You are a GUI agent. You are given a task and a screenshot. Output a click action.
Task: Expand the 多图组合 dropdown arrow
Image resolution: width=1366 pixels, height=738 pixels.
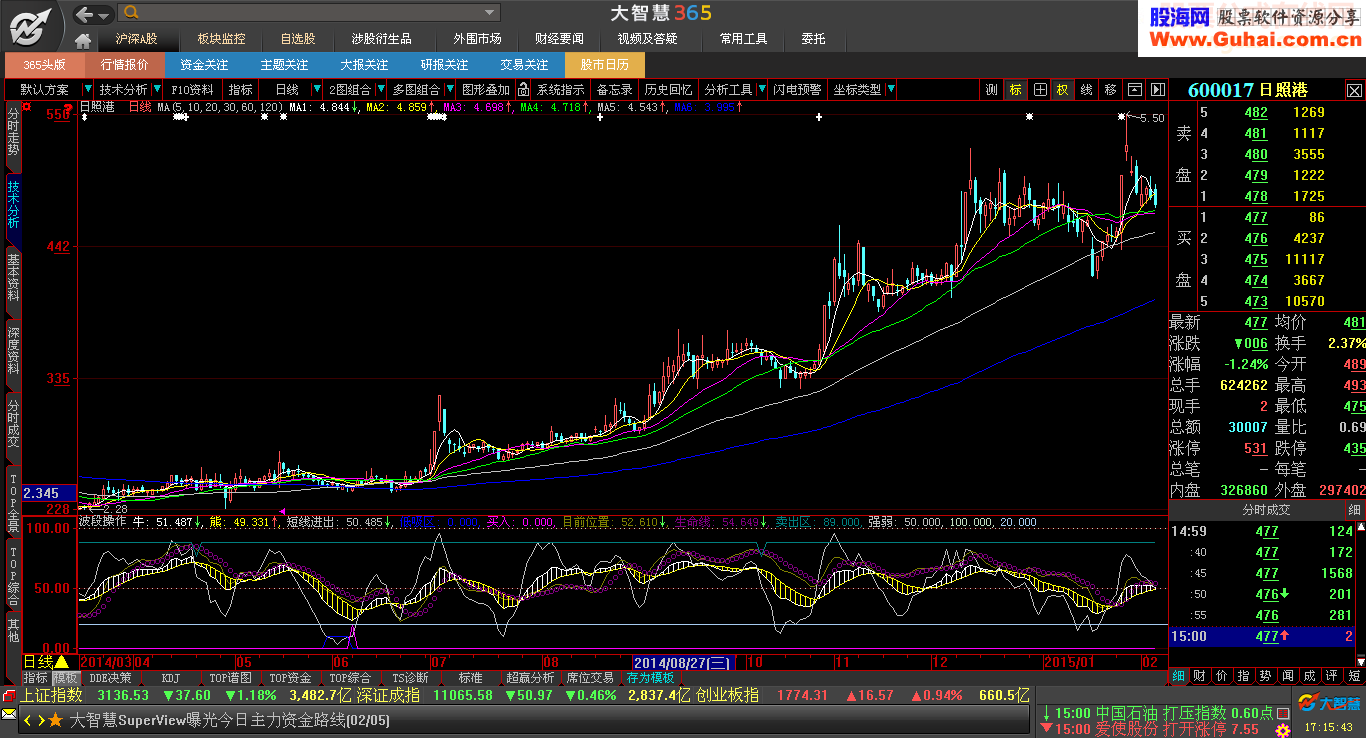[x=450, y=89]
